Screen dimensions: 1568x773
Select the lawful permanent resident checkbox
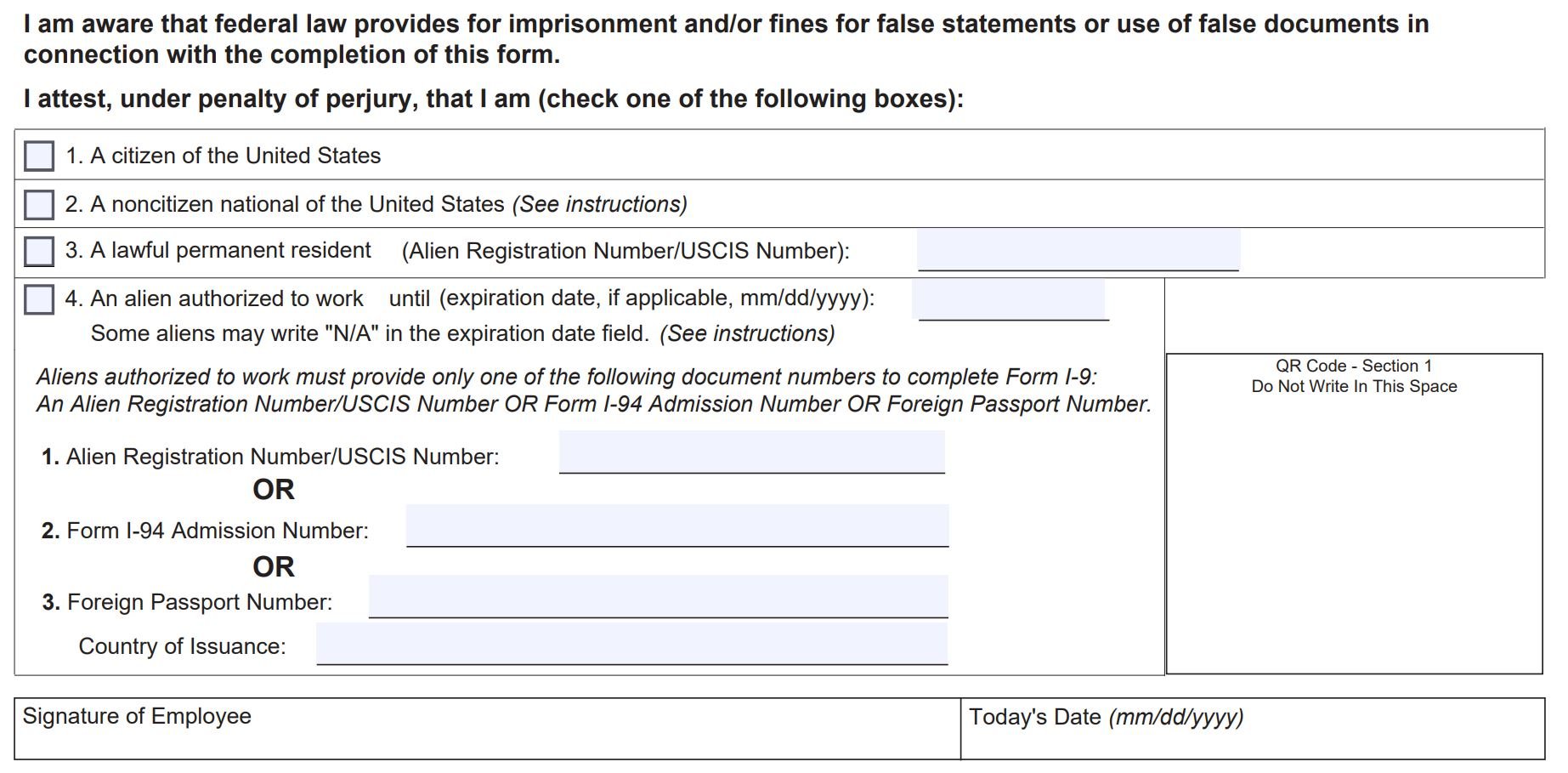[39, 251]
